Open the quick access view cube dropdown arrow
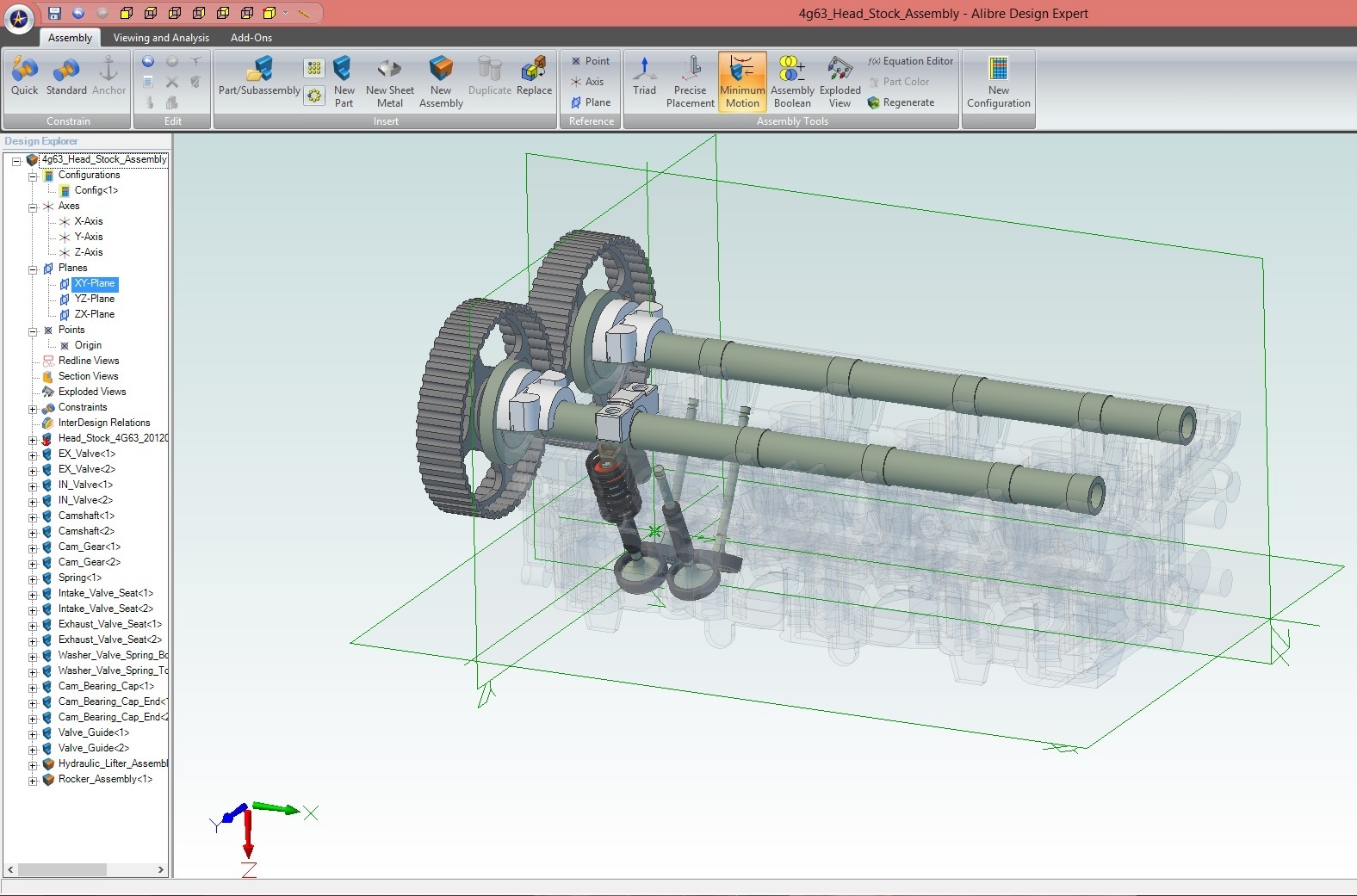Viewport: 1357px width, 896px height. click(x=285, y=13)
